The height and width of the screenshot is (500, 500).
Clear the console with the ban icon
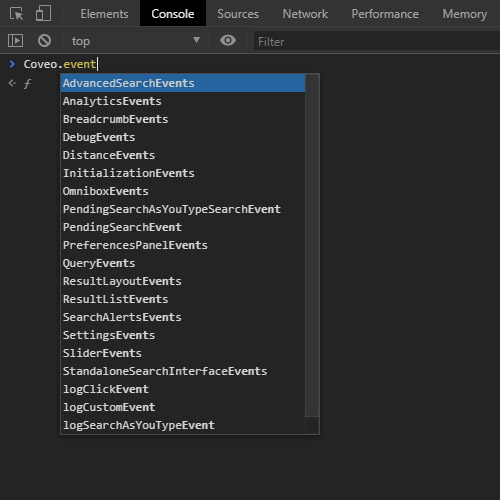pyautogui.click(x=44, y=41)
